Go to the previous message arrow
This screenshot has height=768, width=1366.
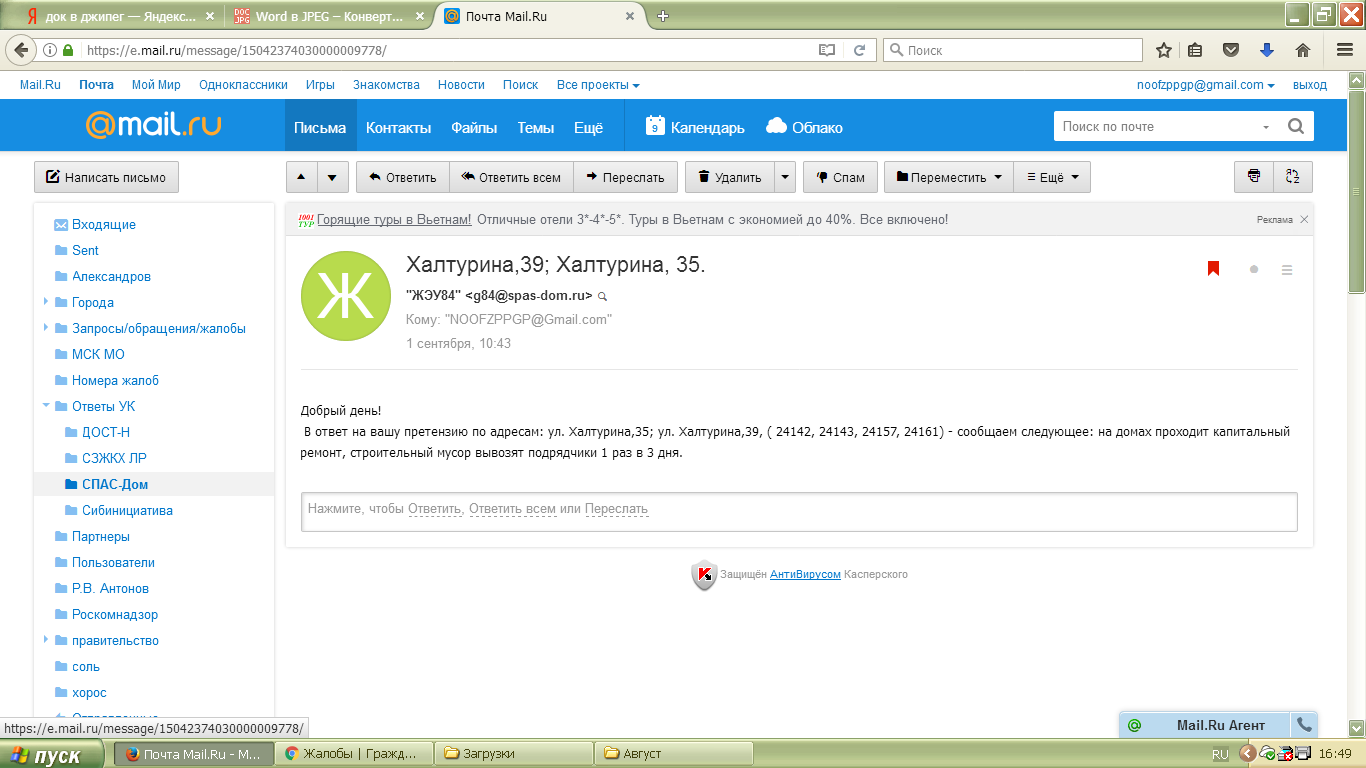pos(301,177)
